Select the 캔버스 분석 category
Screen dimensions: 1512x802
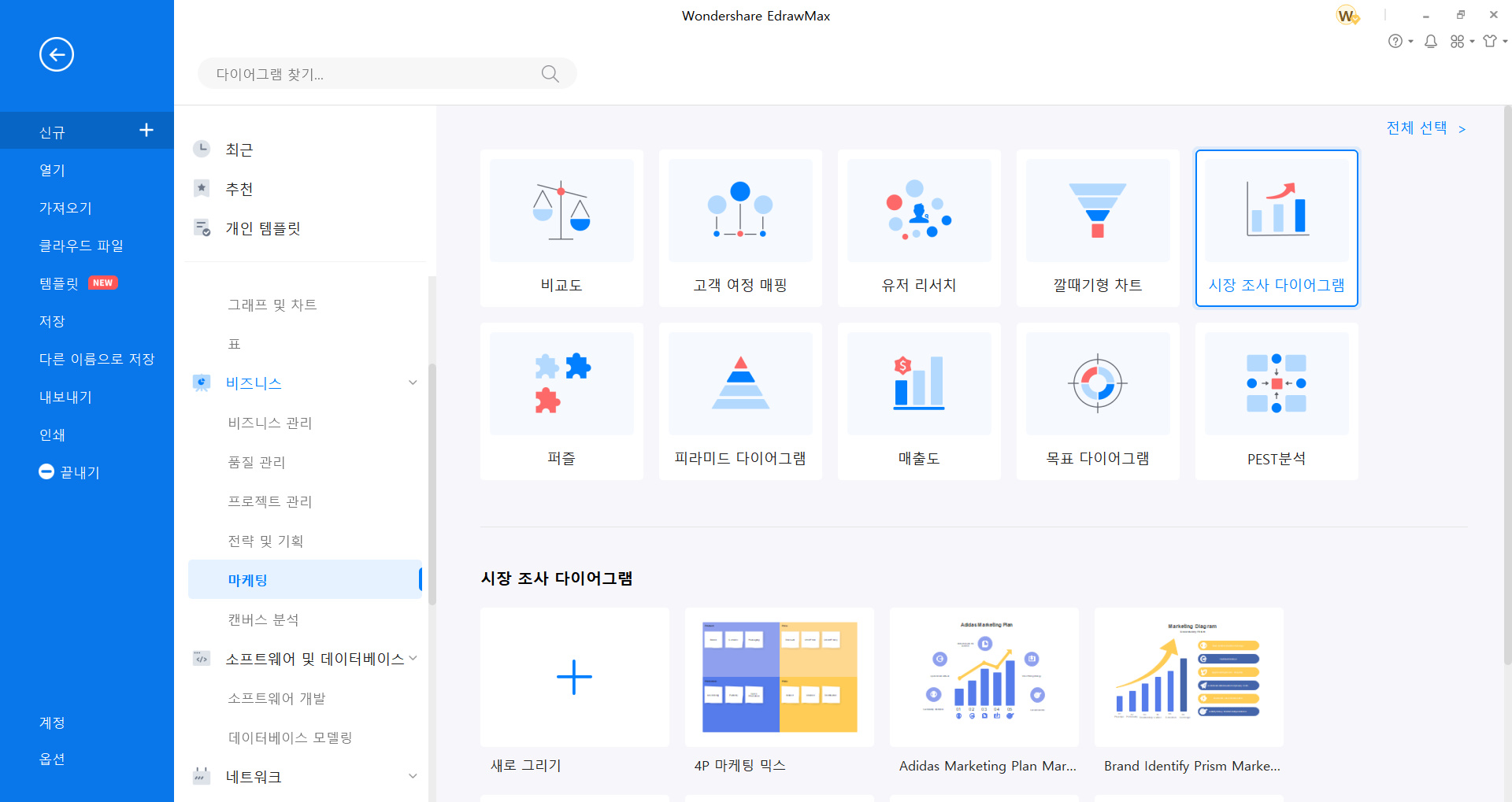262,619
